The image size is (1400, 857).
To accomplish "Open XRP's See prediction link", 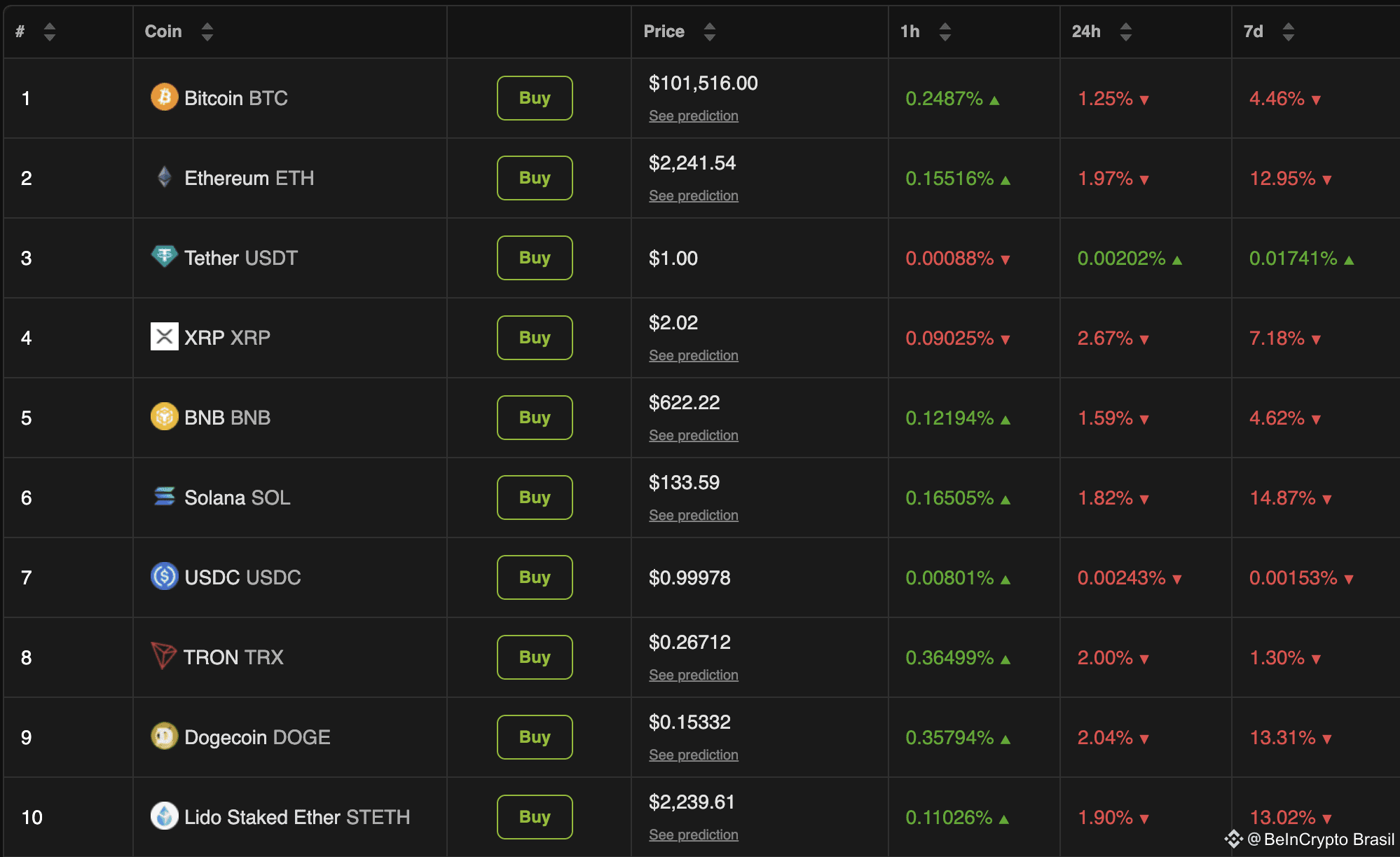I will pyautogui.click(x=694, y=355).
